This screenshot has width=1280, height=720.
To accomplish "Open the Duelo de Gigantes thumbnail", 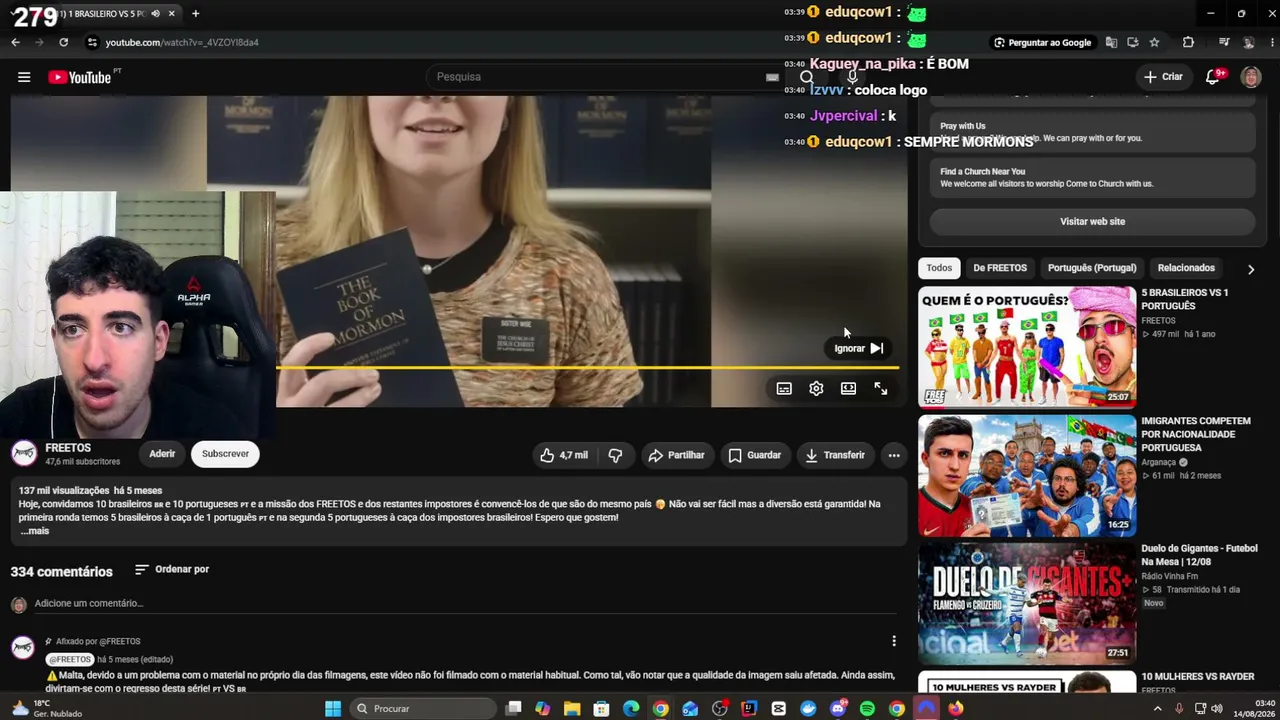I will coord(1027,603).
